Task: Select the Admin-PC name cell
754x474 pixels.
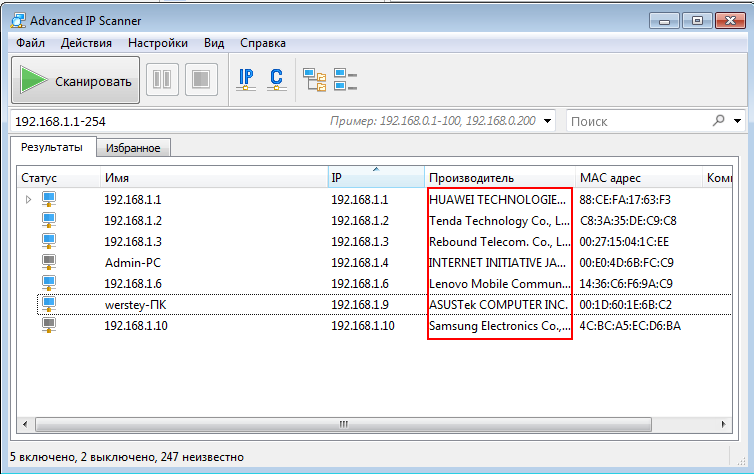Action: [x=133, y=262]
